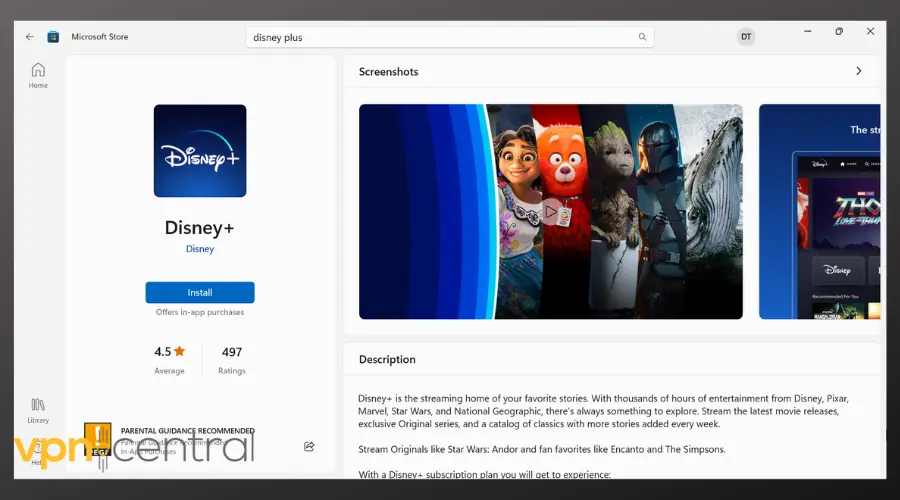Click the Microsoft Store logo icon
Image resolution: width=900 pixels, height=500 pixels.
point(53,37)
